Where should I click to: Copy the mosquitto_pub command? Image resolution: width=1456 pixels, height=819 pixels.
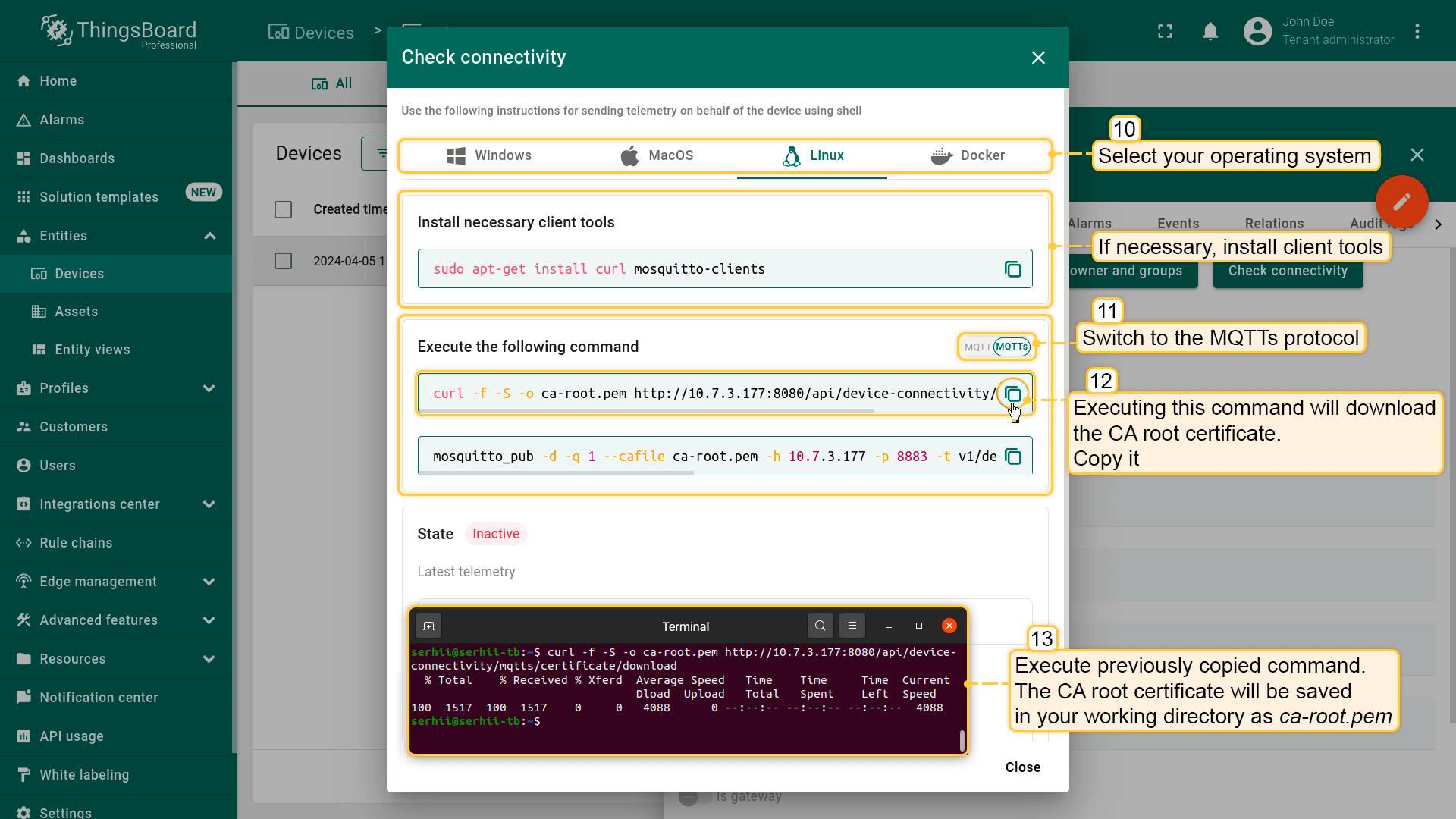[x=1012, y=457]
